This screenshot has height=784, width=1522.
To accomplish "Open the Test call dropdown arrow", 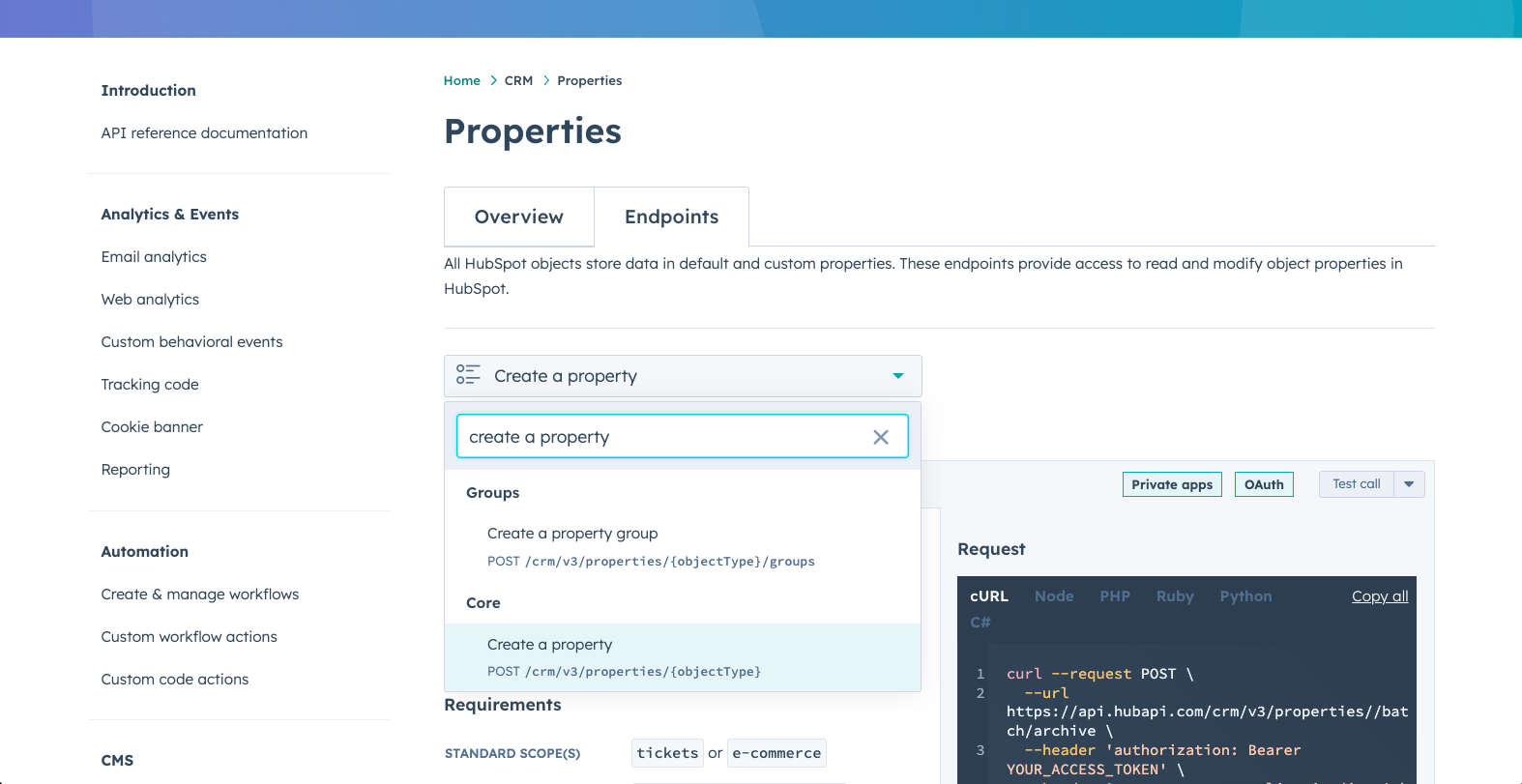I will [1409, 484].
